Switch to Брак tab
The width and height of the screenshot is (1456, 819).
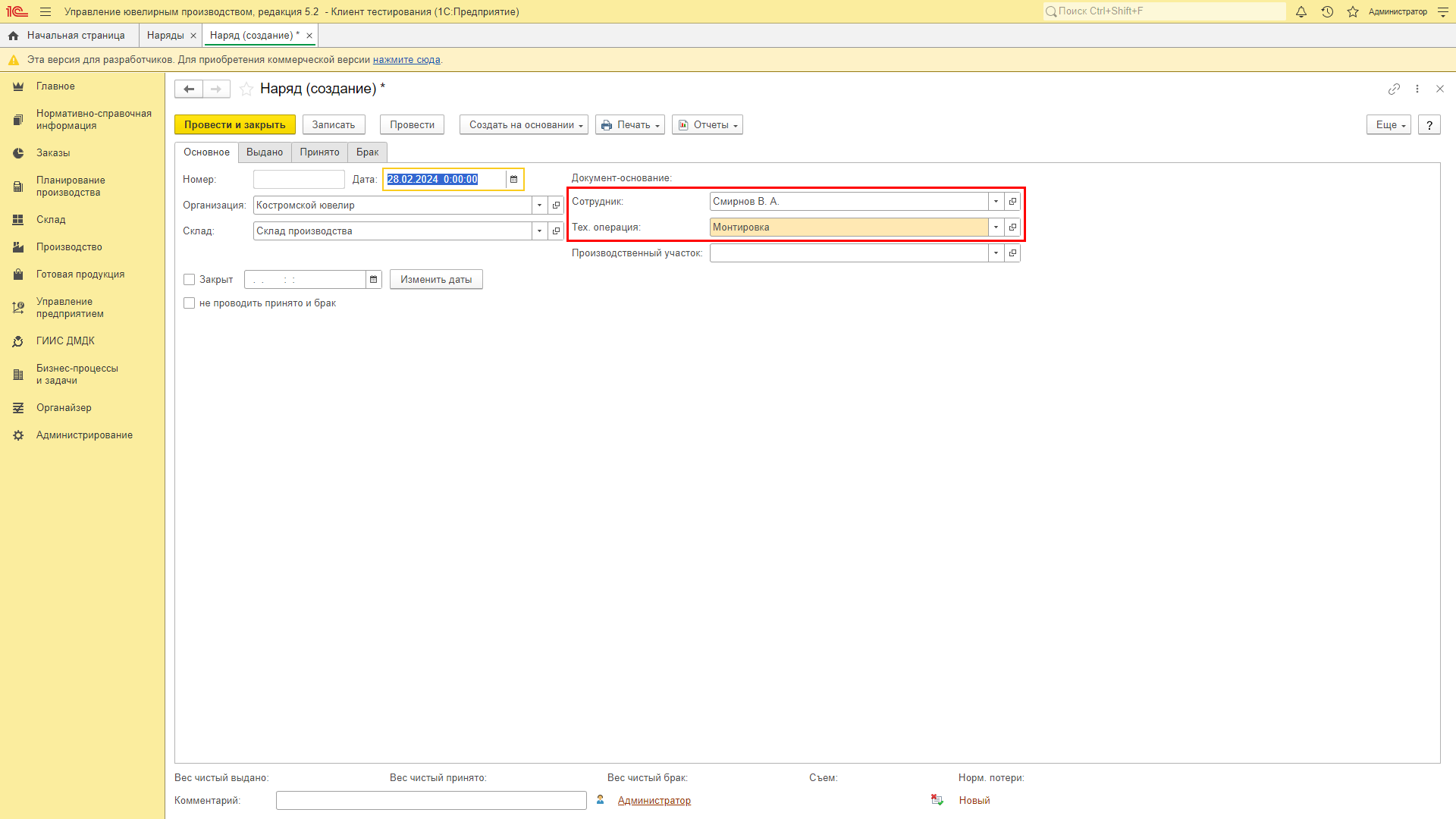point(368,152)
